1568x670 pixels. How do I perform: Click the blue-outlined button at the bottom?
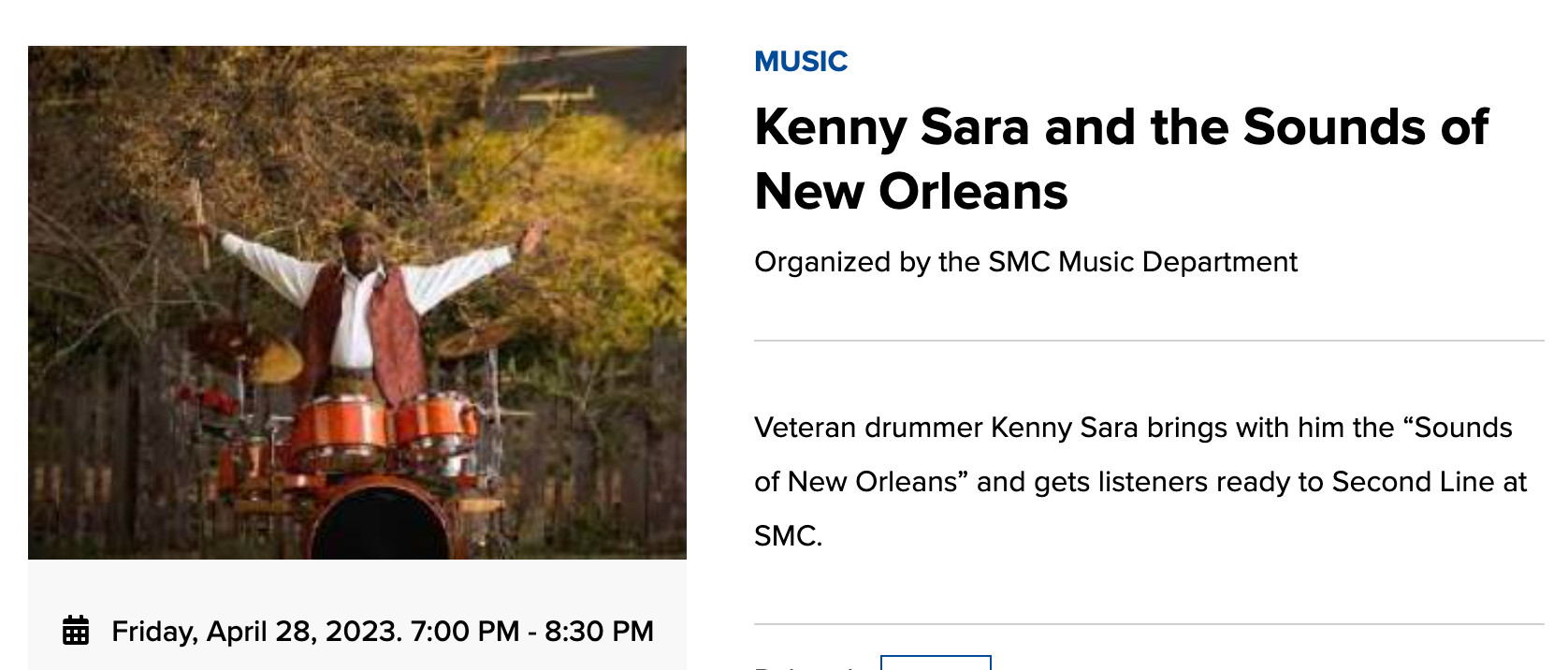936,663
